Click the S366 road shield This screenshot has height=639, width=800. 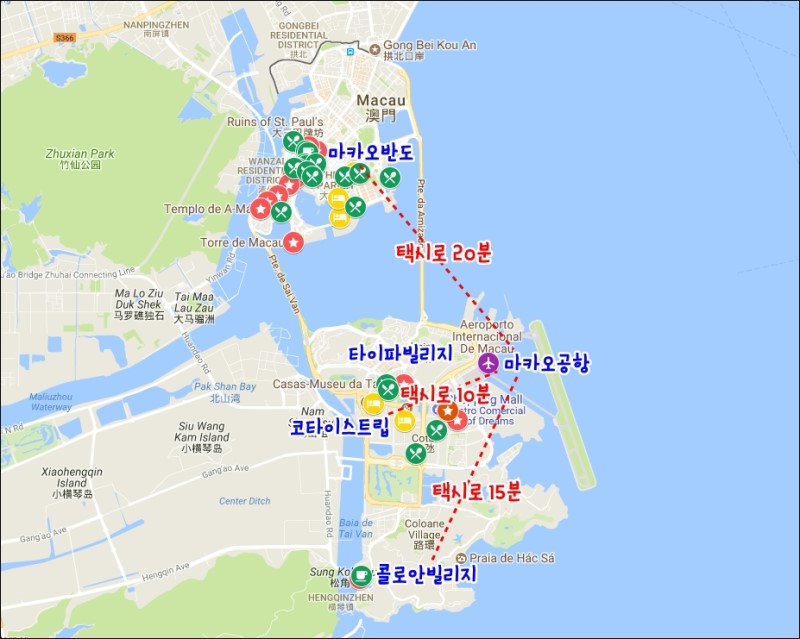click(65, 38)
